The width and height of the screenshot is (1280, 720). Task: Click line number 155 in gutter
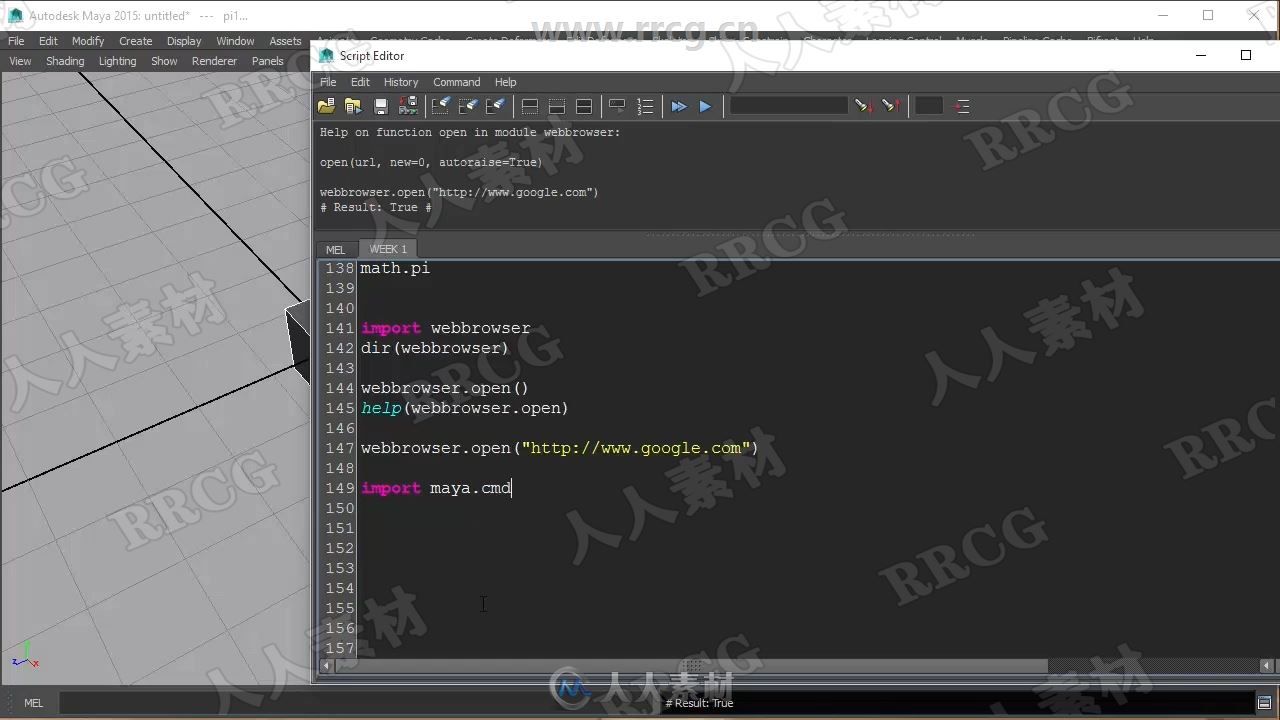point(340,608)
